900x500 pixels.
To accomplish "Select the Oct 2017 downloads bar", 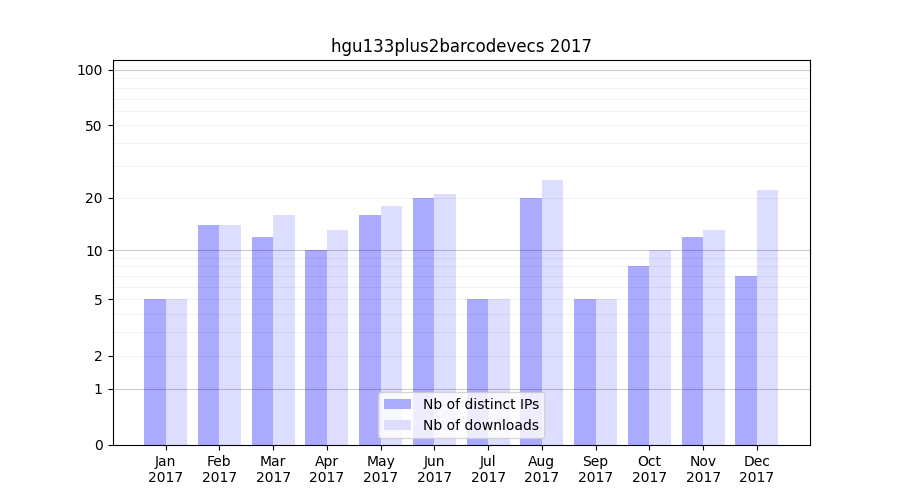I will click(660, 347).
